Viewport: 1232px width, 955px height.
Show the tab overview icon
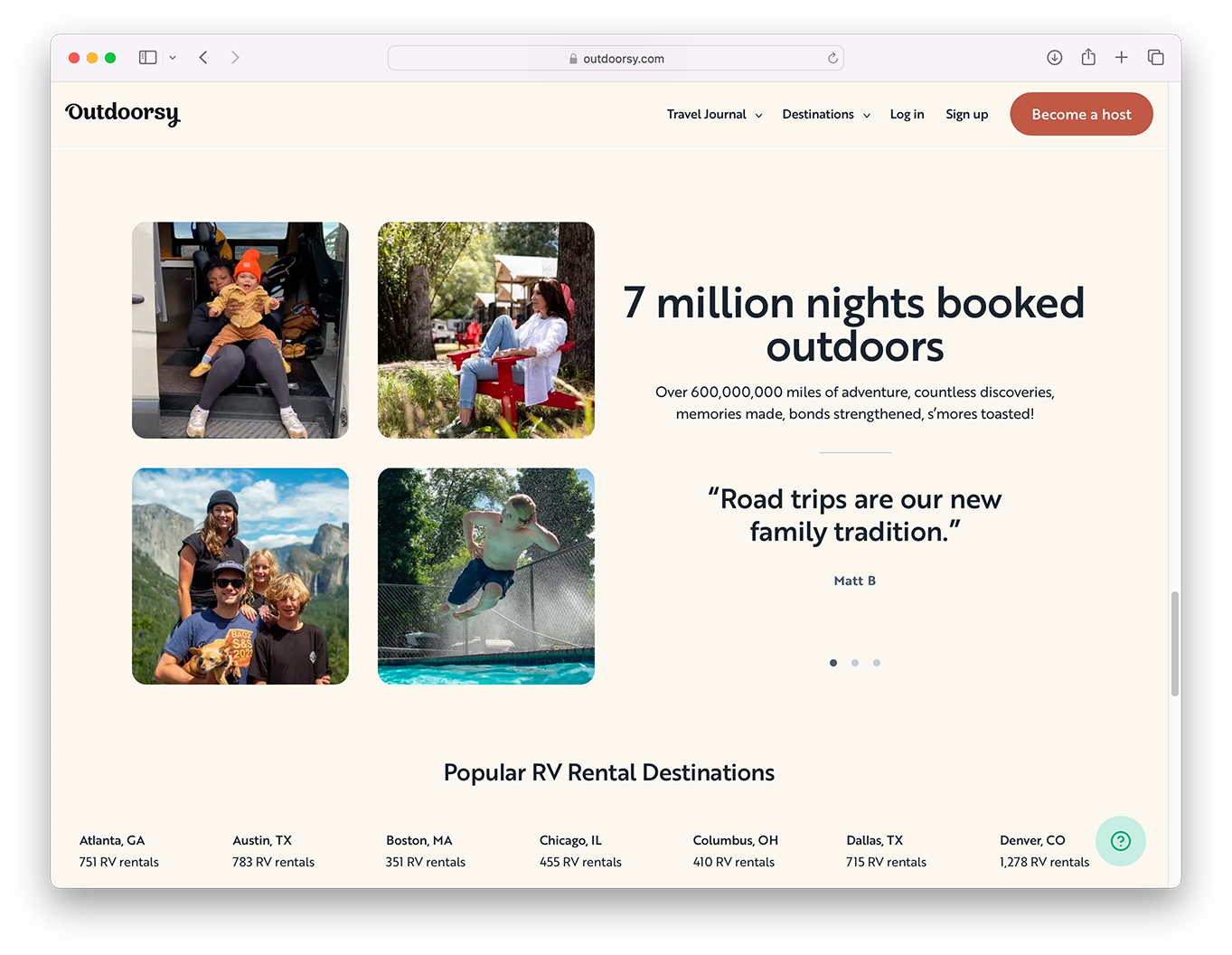tap(1155, 58)
